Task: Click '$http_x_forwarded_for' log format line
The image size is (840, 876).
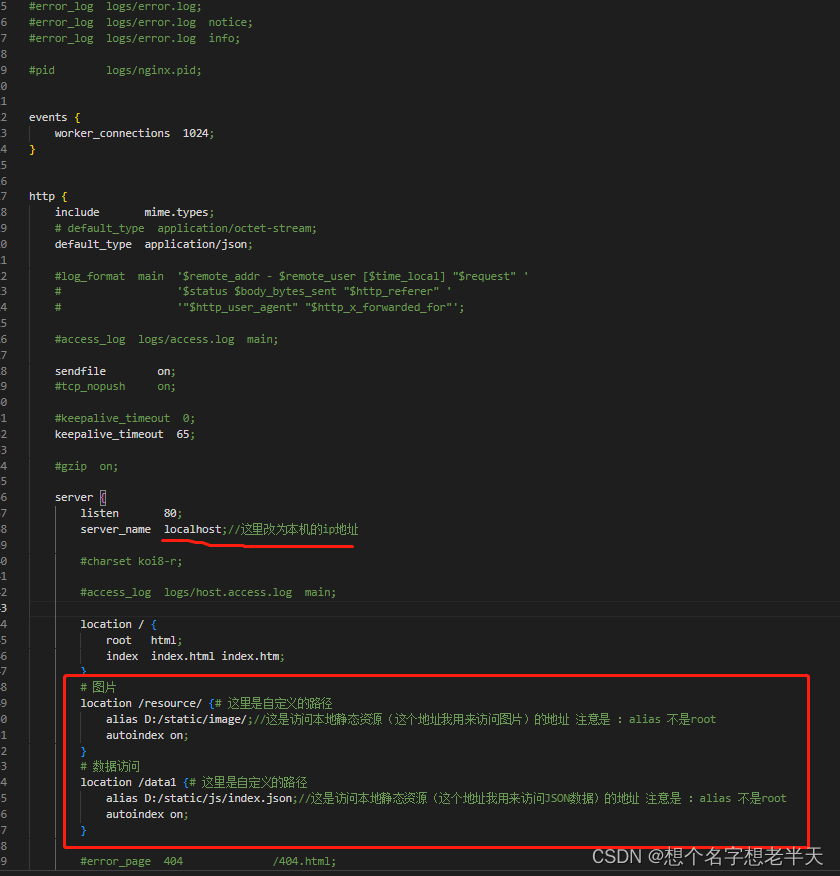Action: [x=259, y=307]
